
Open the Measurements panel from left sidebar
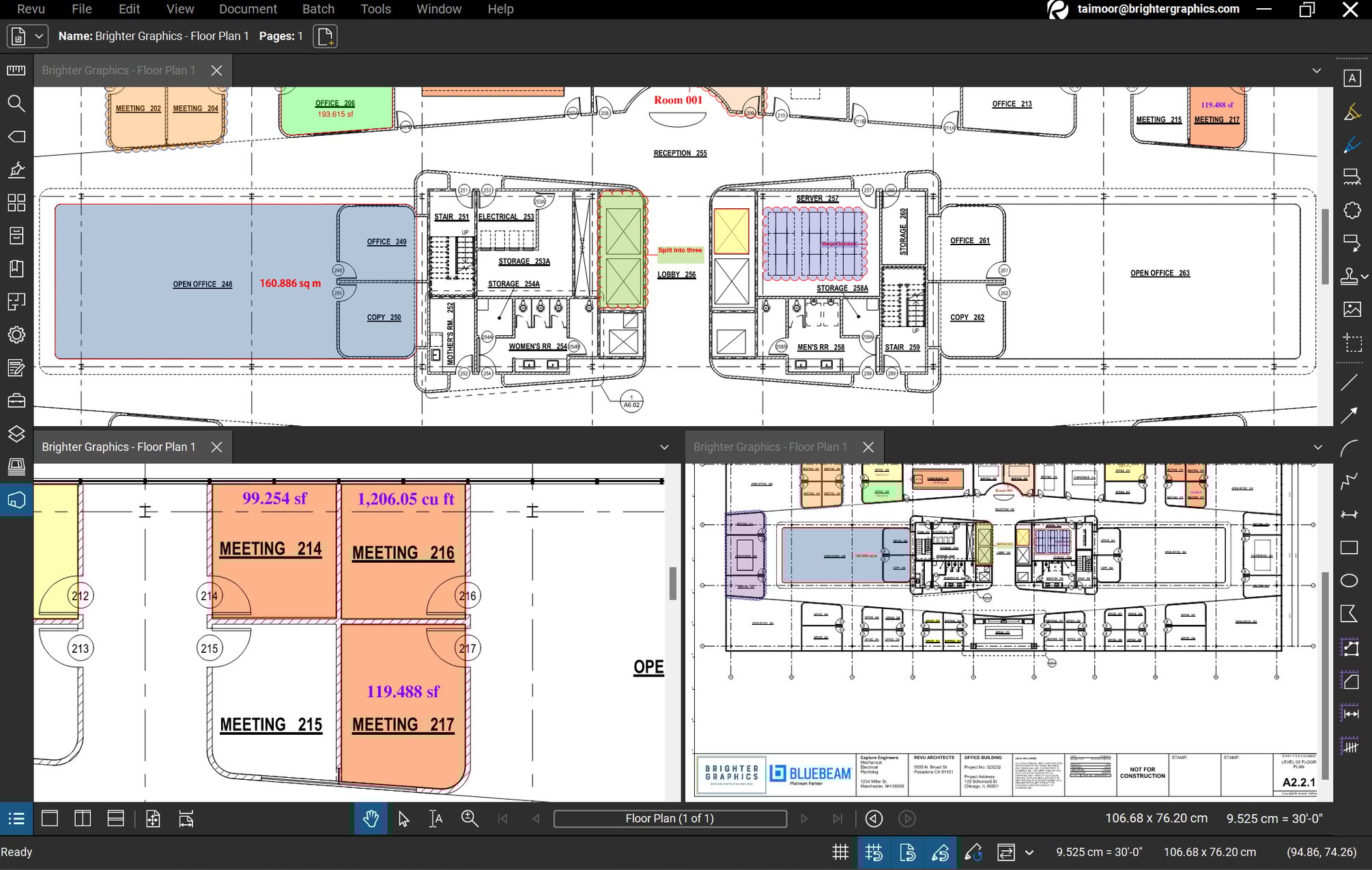16,70
